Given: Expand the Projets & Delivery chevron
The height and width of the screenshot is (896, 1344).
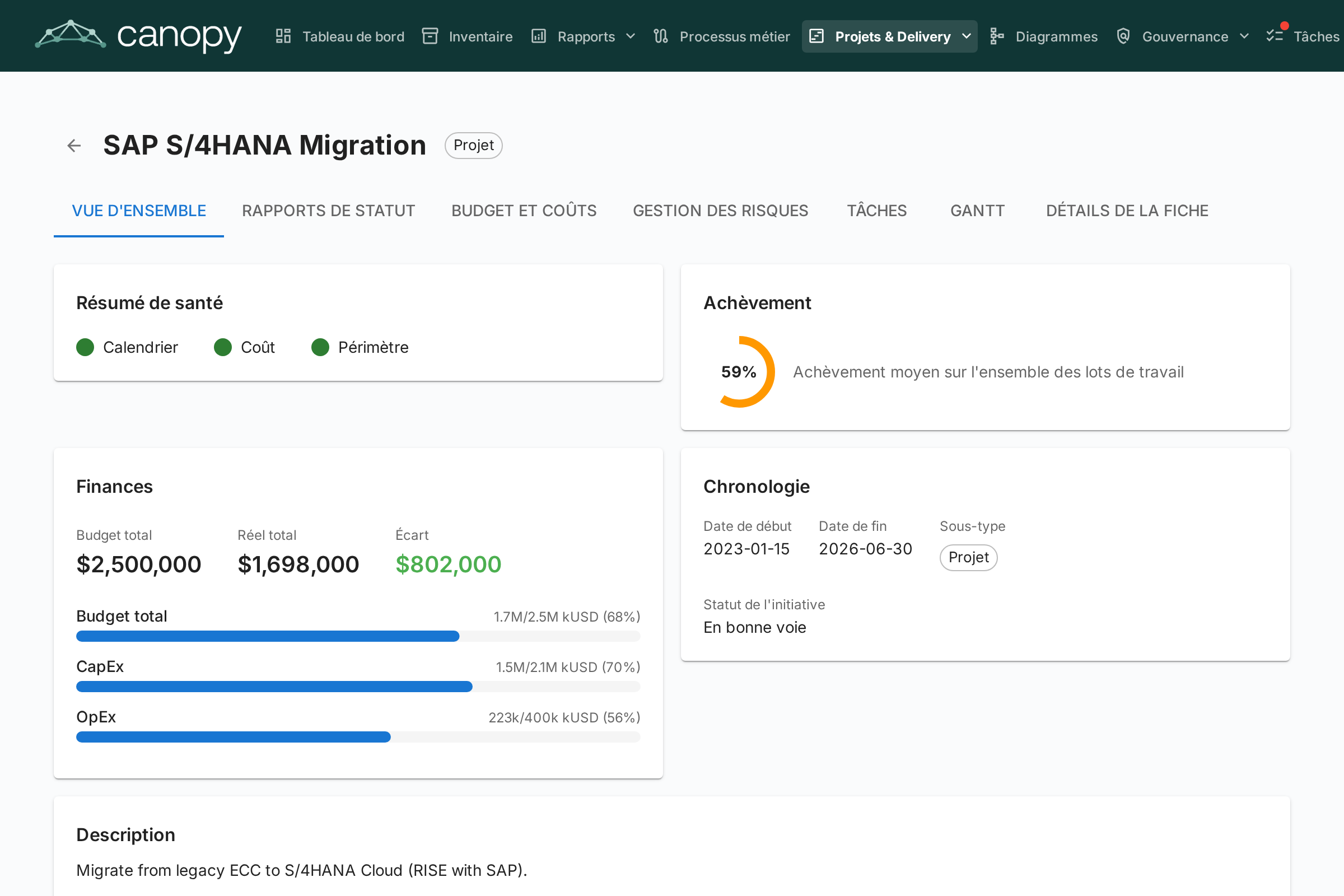Looking at the screenshot, I should [x=967, y=36].
